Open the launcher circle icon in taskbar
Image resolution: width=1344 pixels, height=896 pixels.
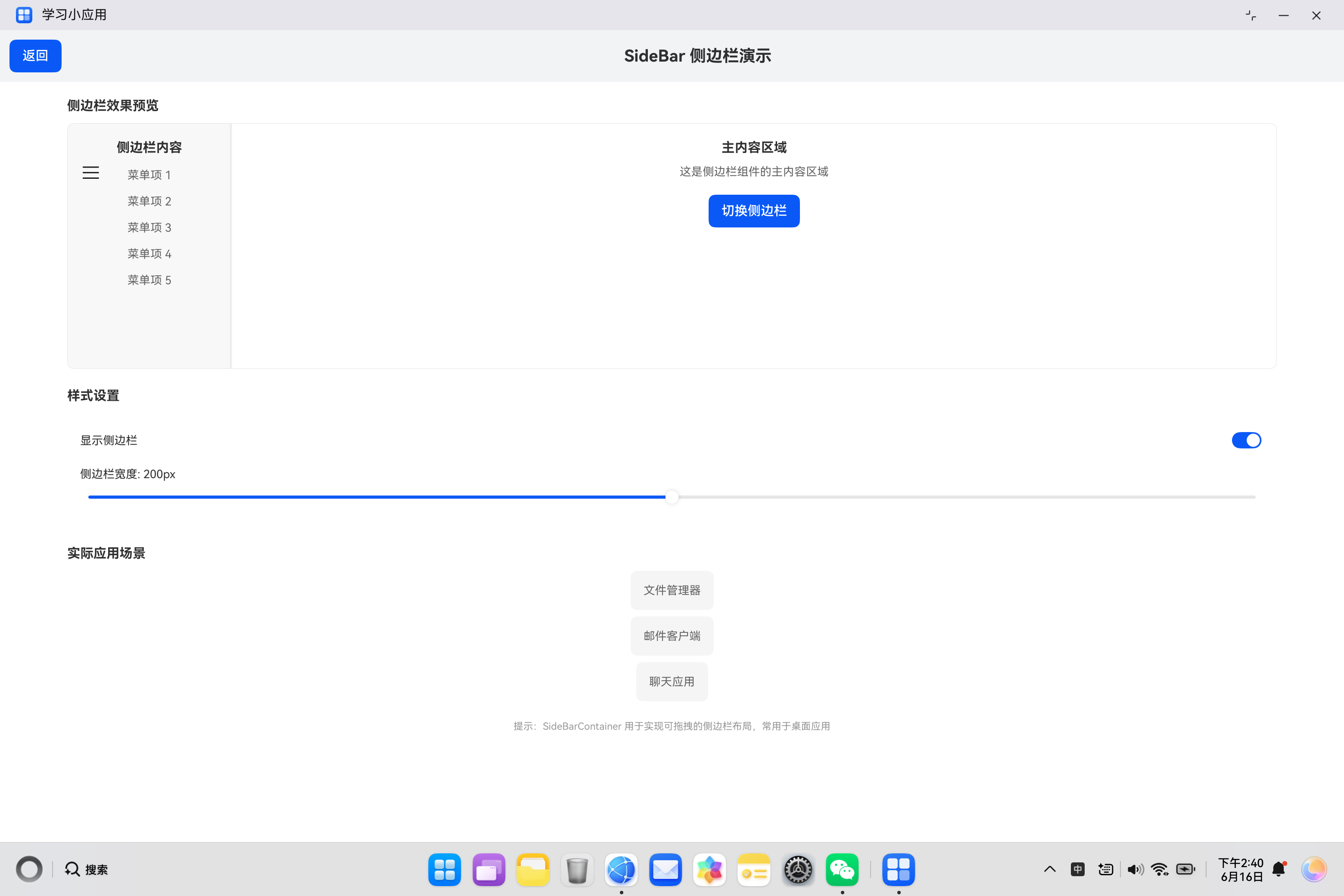click(29, 869)
